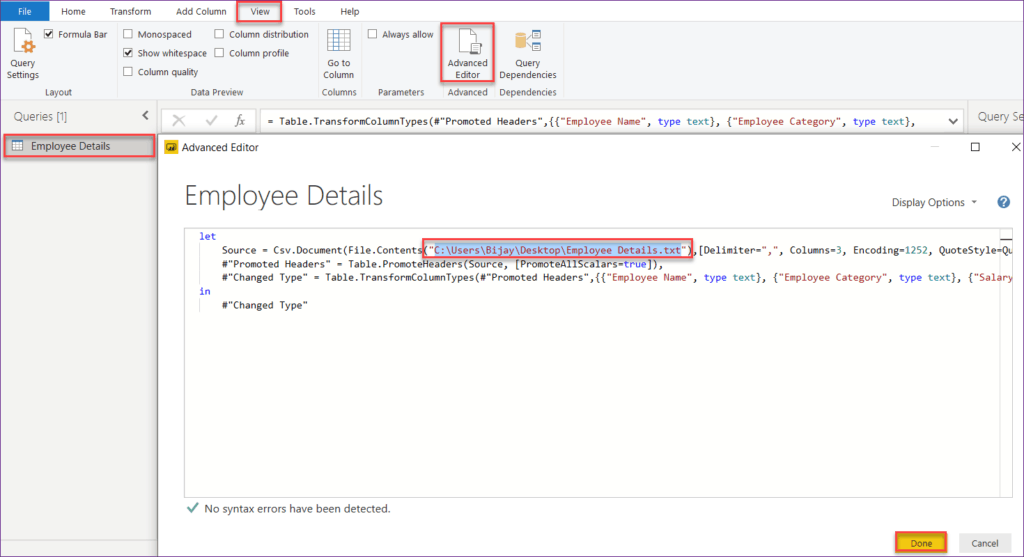Click the Advanced Editor window title icon
This screenshot has height=557, width=1024.
click(x=171, y=148)
